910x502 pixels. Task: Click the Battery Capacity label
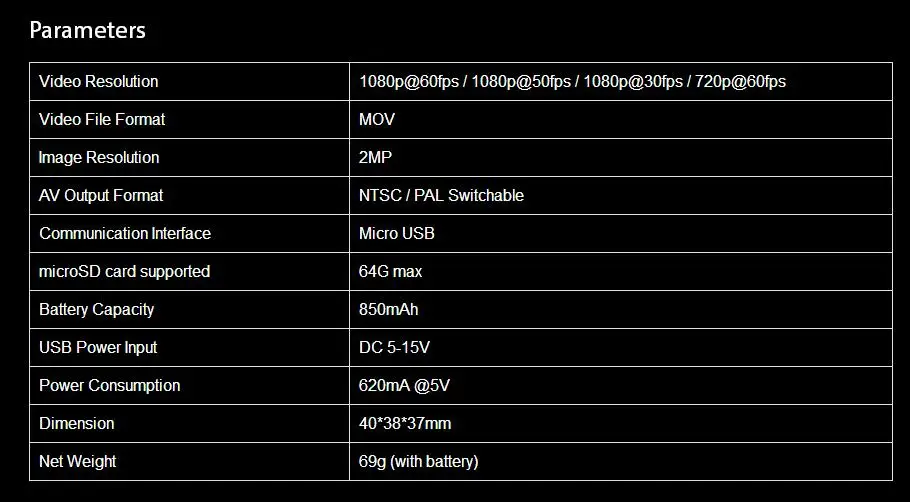(x=96, y=309)
